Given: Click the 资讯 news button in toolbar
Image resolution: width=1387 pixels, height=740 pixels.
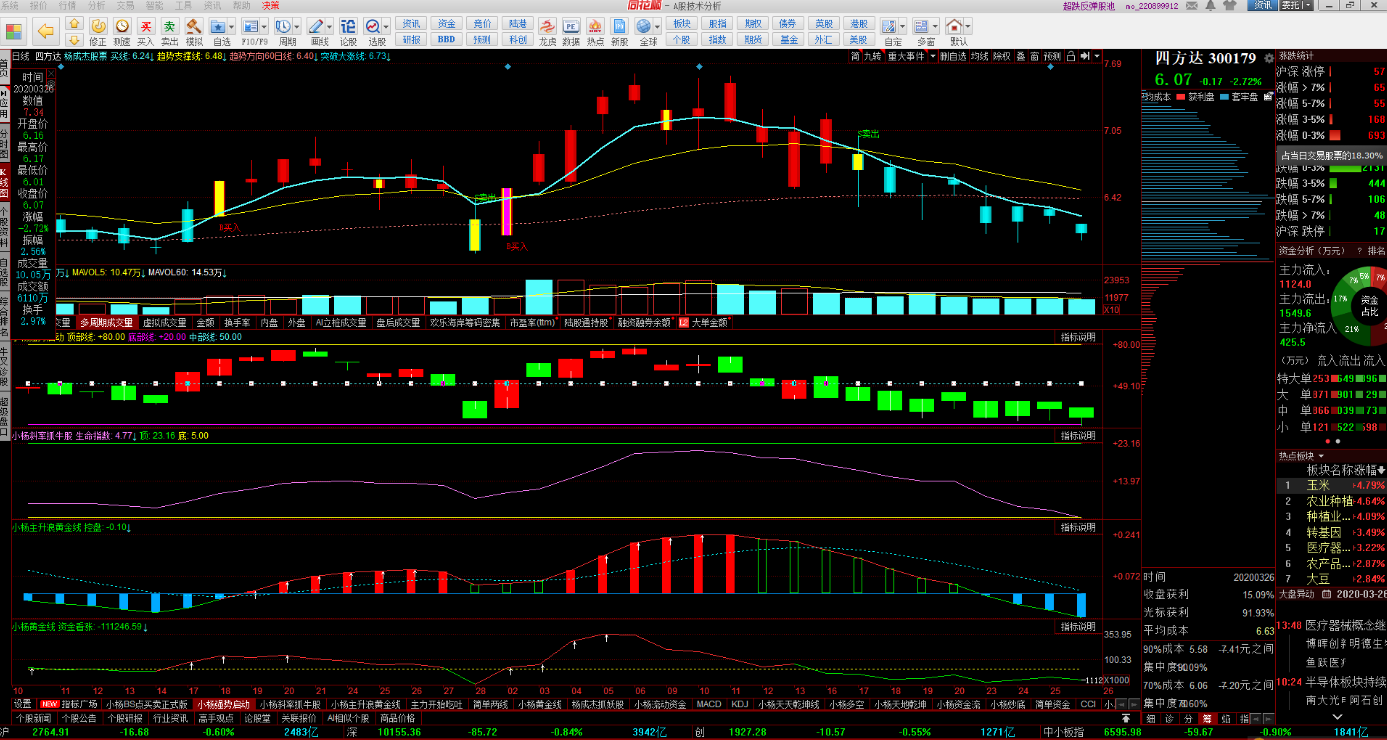Looking at the screenshot, I should click(411, 23).
